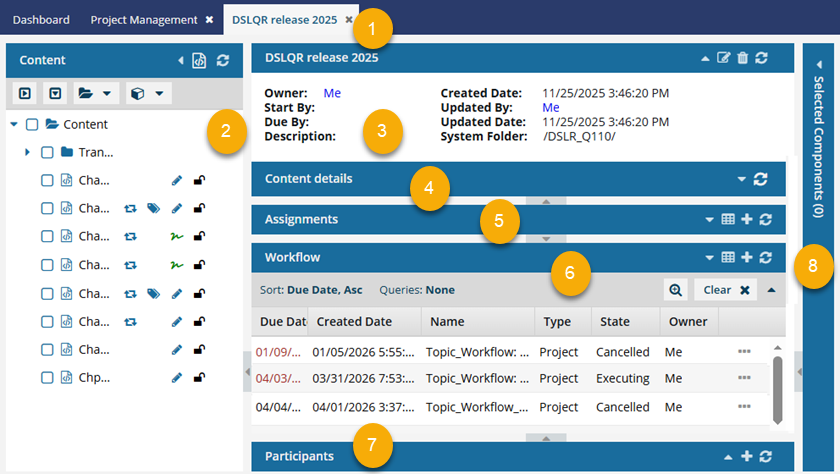Add a new assignment with plus icon
Image resolution: width=840 pixels, height=474 pixels.
[x=746, y=219]
